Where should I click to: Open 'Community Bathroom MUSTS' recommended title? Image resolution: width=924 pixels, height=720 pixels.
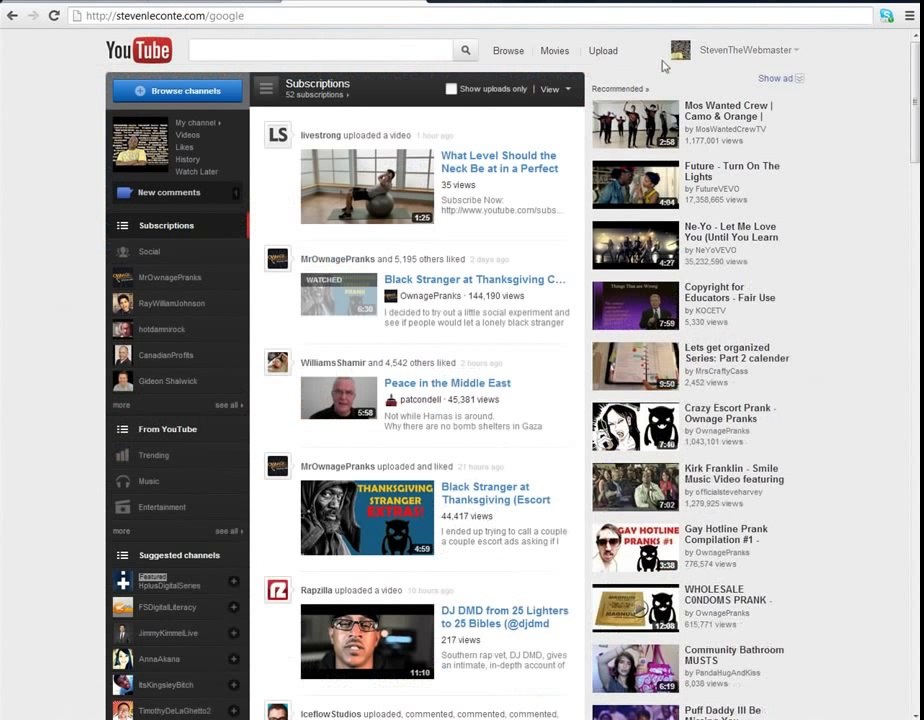[x=734, y=655]
